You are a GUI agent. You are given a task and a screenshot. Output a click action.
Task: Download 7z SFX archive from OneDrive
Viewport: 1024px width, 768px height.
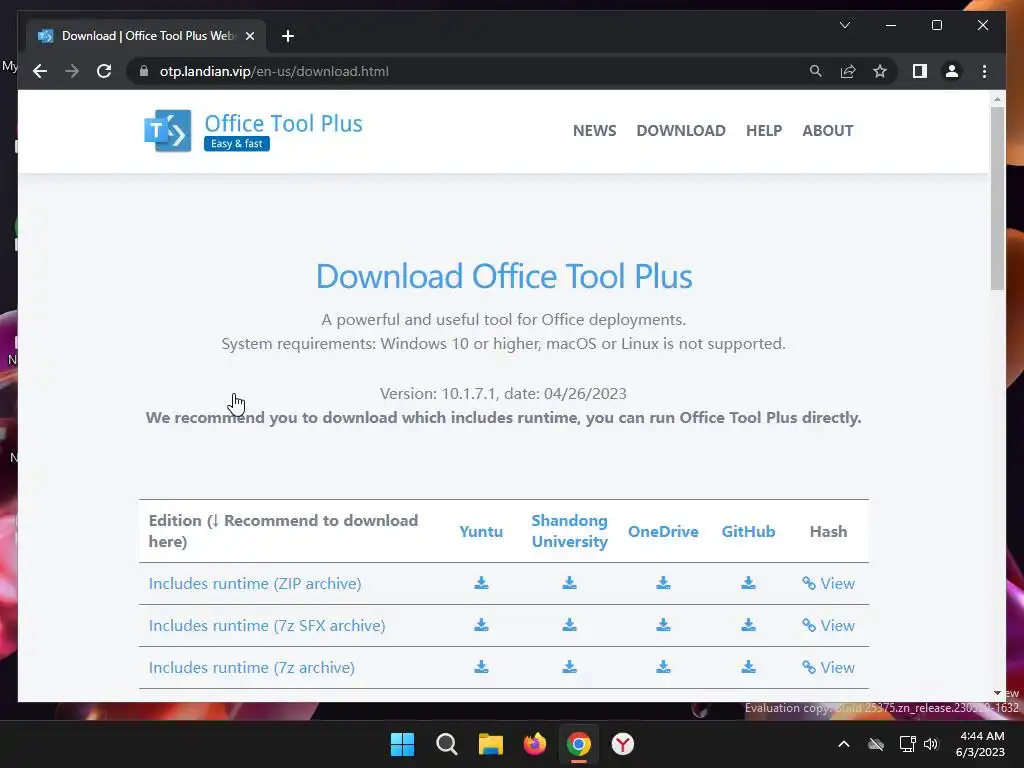pos(664,625)
